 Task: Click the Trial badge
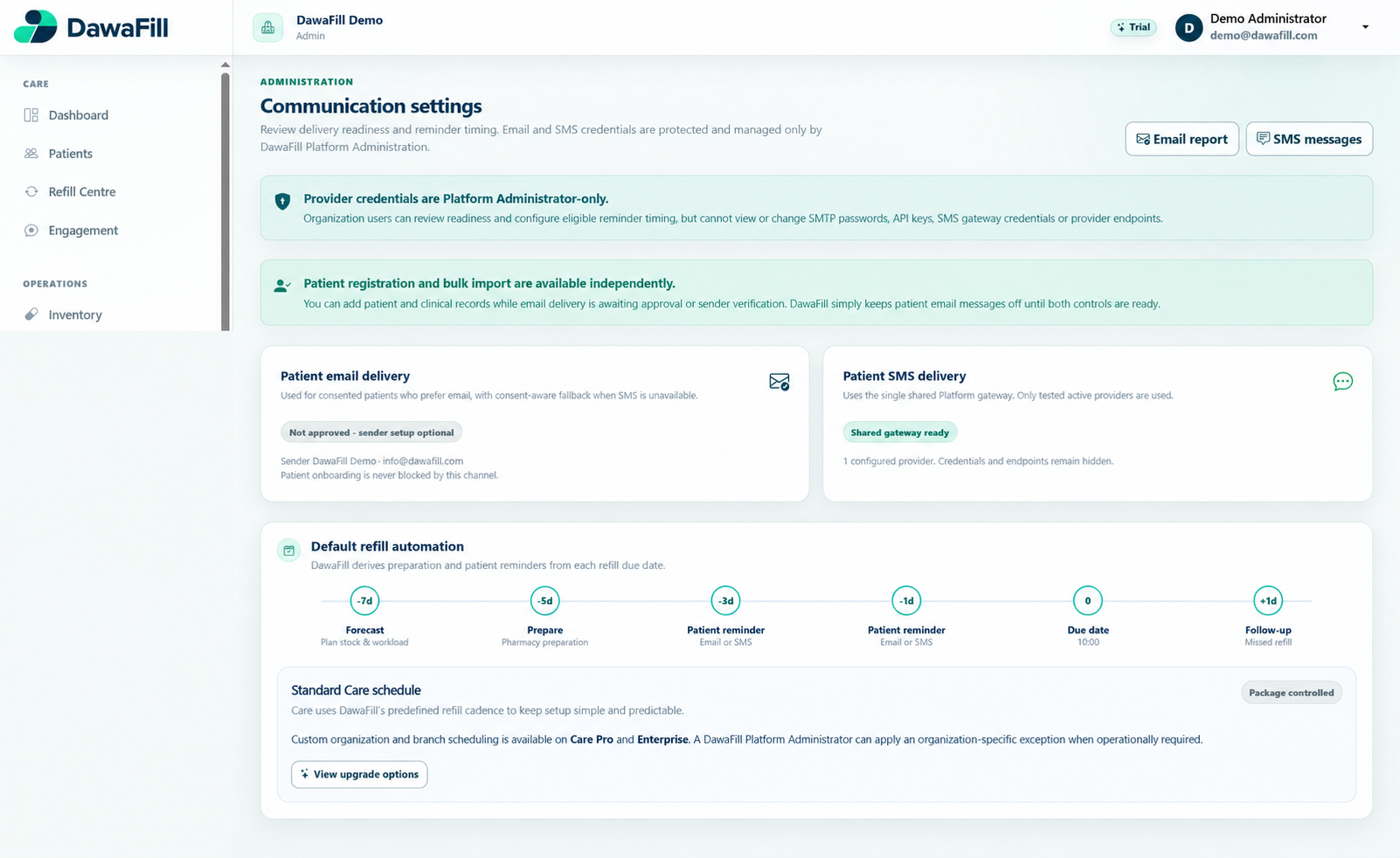point(1133,27)
